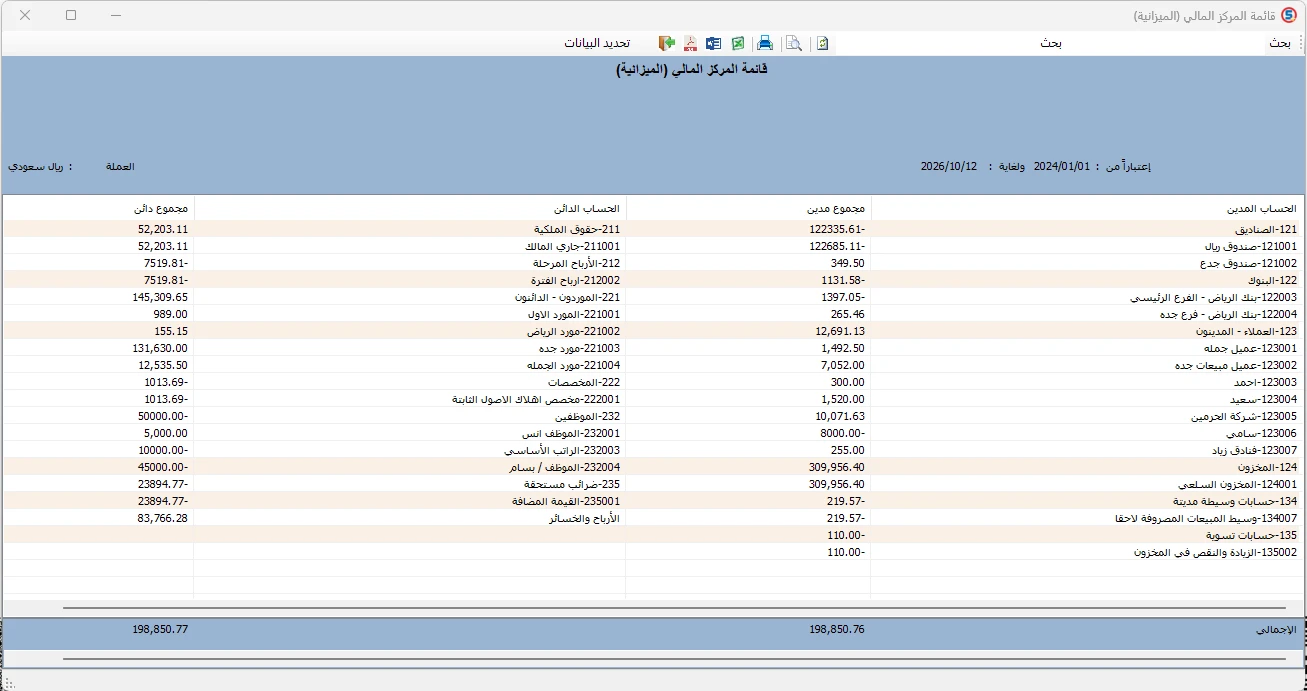Select 135002-الزيادة والنقص في المخزون
Screen dimensions: 1307x691
tap(1215, 552)
